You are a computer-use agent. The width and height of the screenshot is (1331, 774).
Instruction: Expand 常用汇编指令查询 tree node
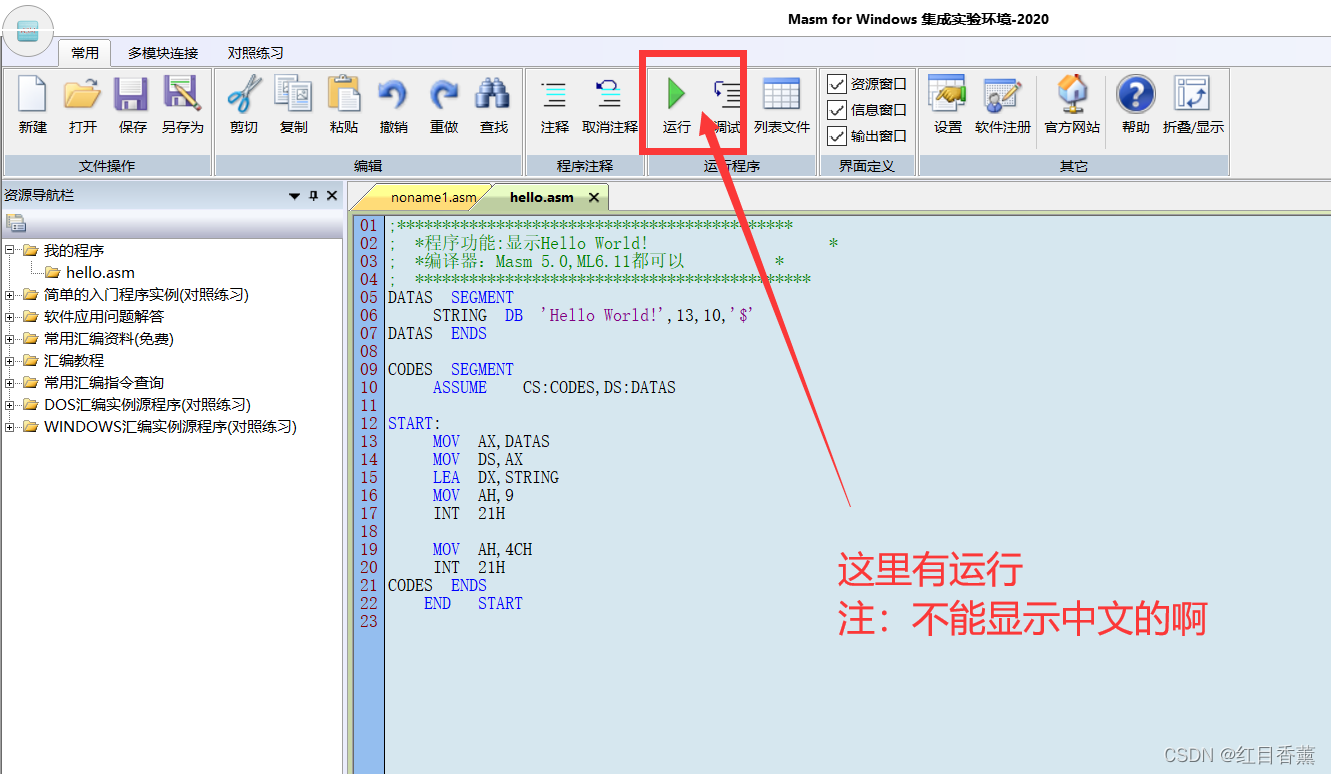tap(10, 382)
